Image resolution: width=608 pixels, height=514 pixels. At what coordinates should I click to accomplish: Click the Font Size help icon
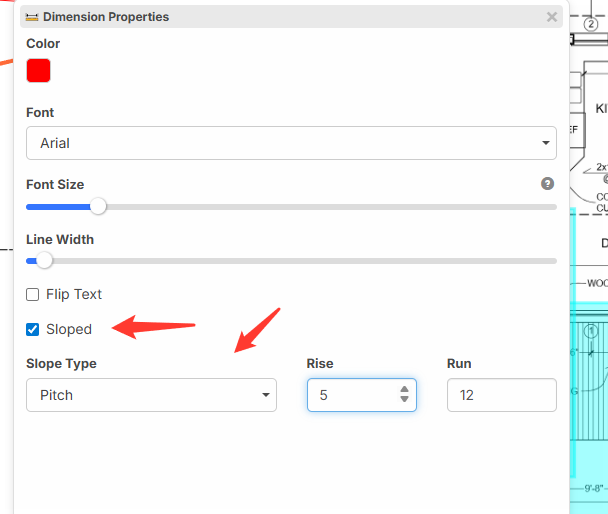coord(547,184)
